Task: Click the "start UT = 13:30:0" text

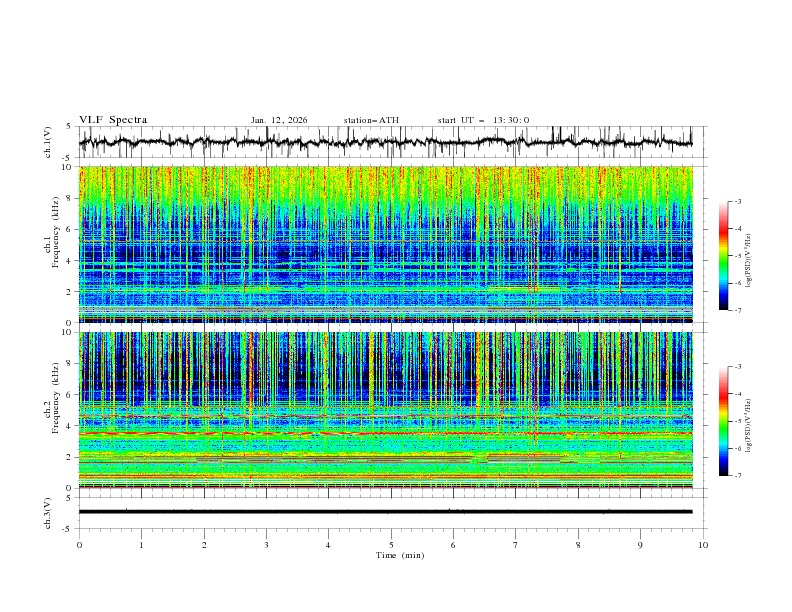Action: [x=483, y=120]
